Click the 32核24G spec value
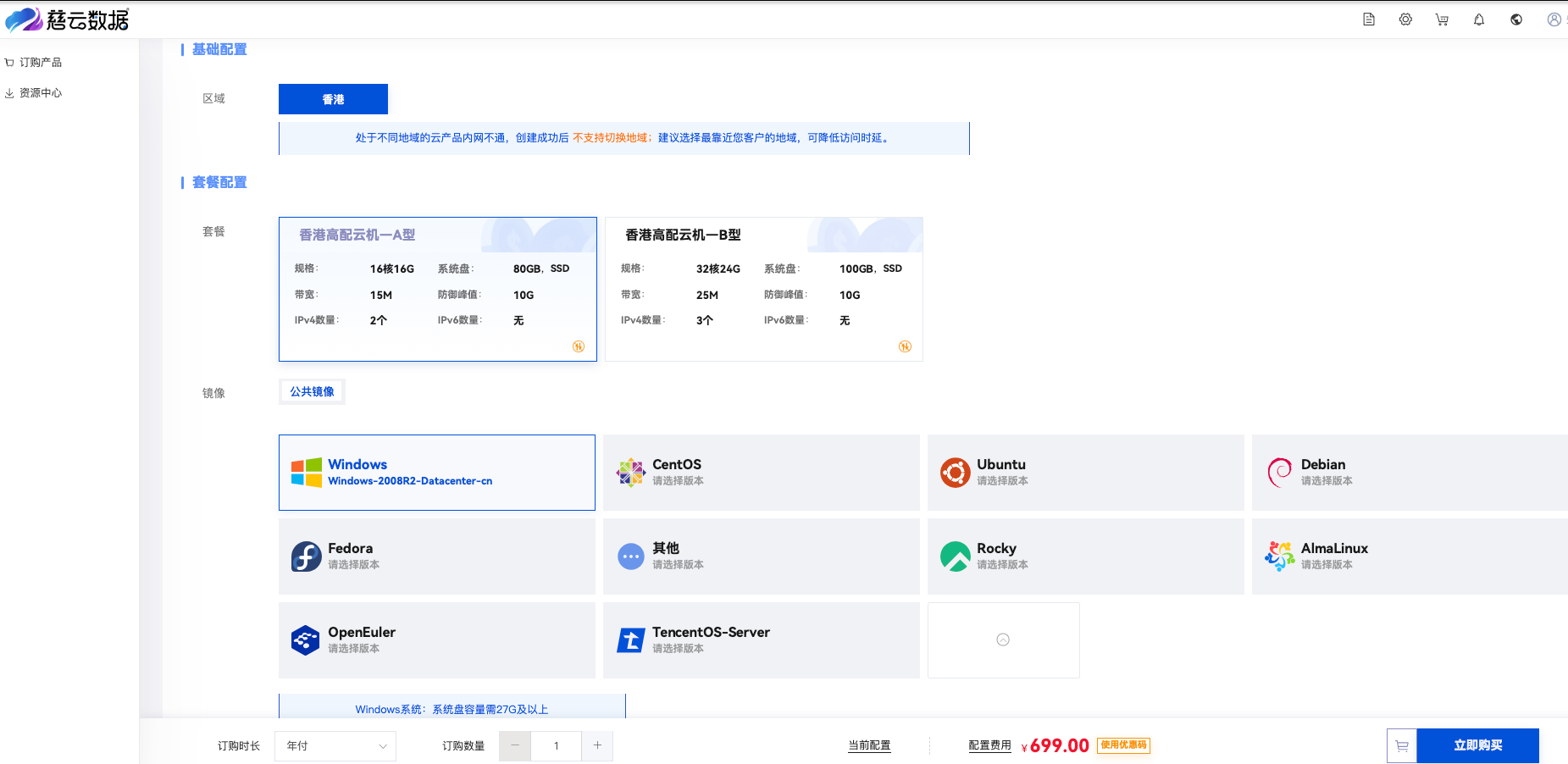 click(718, 269)
